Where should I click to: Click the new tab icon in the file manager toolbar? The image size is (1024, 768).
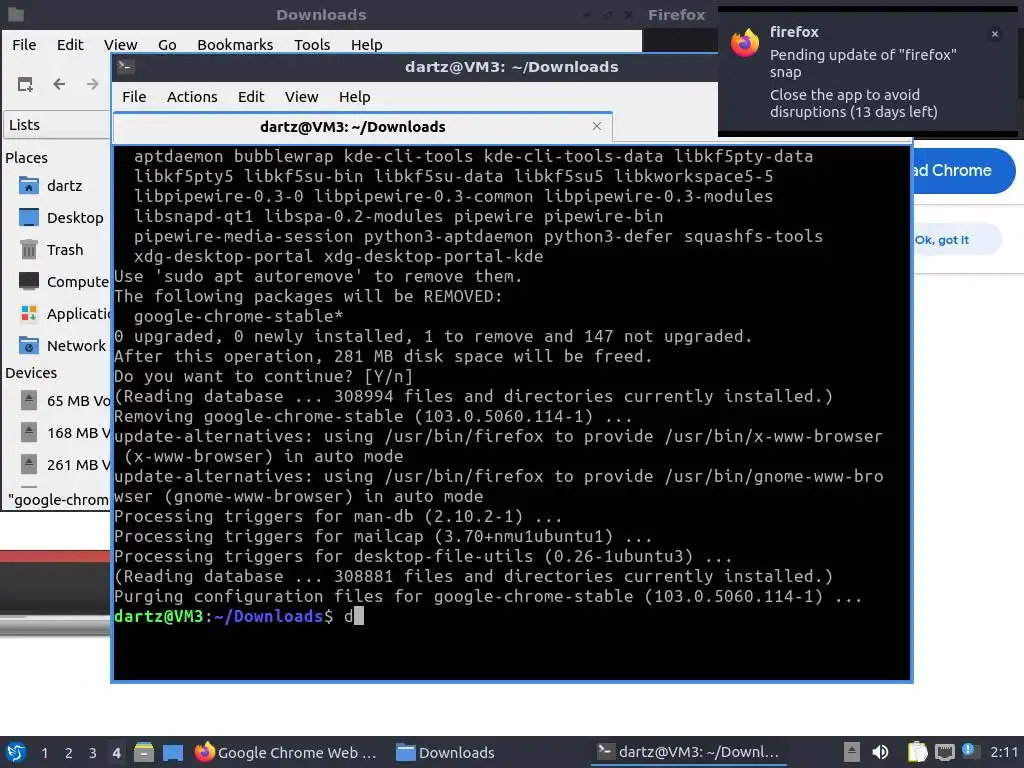coord(25,84)
